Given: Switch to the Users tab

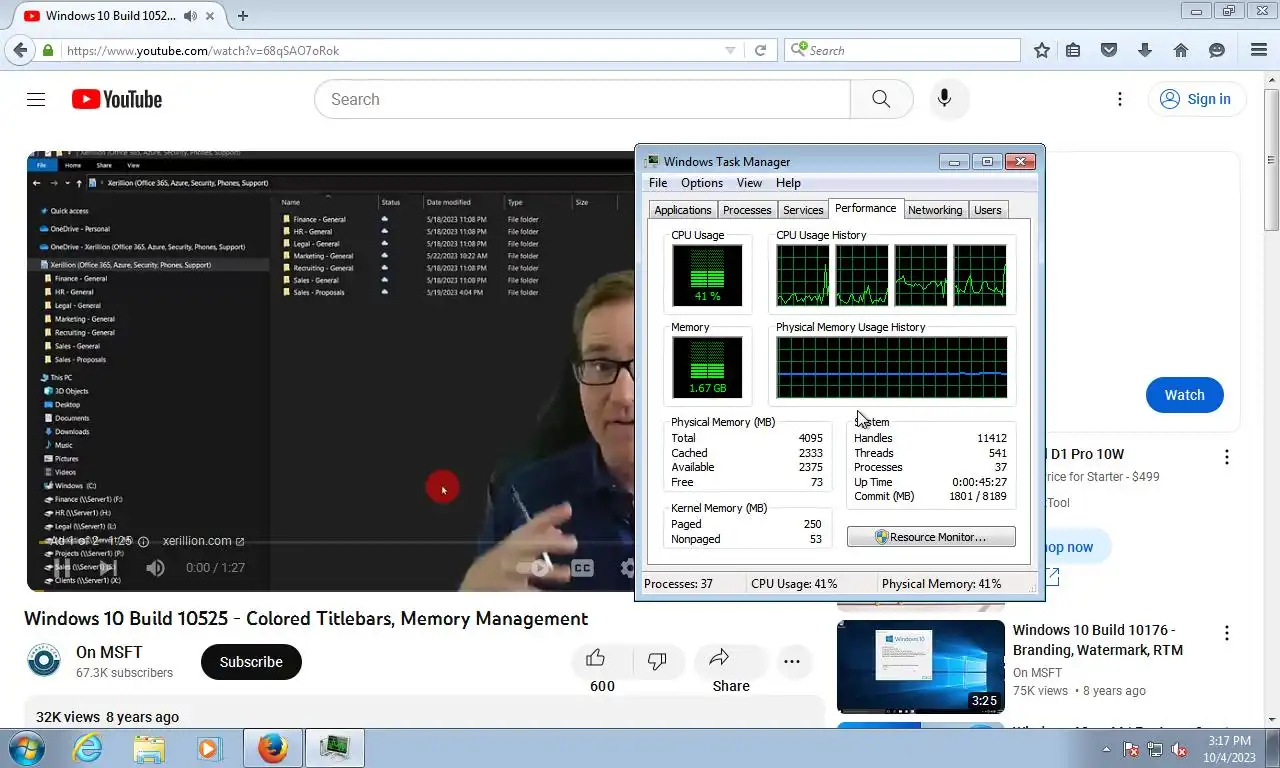Looking at the screenshot, I should point(988,210).
